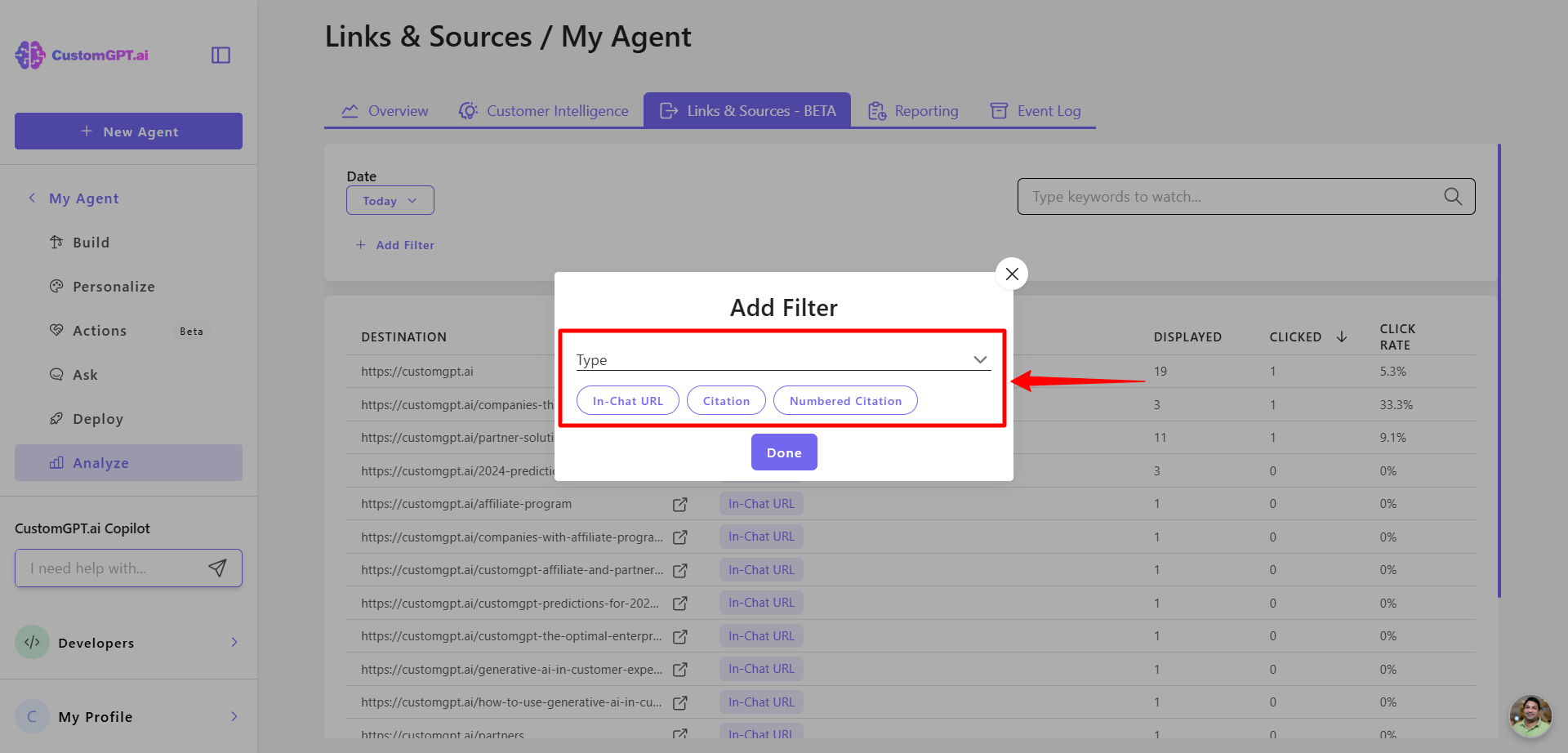The image size is (1568, 753).
Task: Select the Citation filter chip
Action: 726,400
